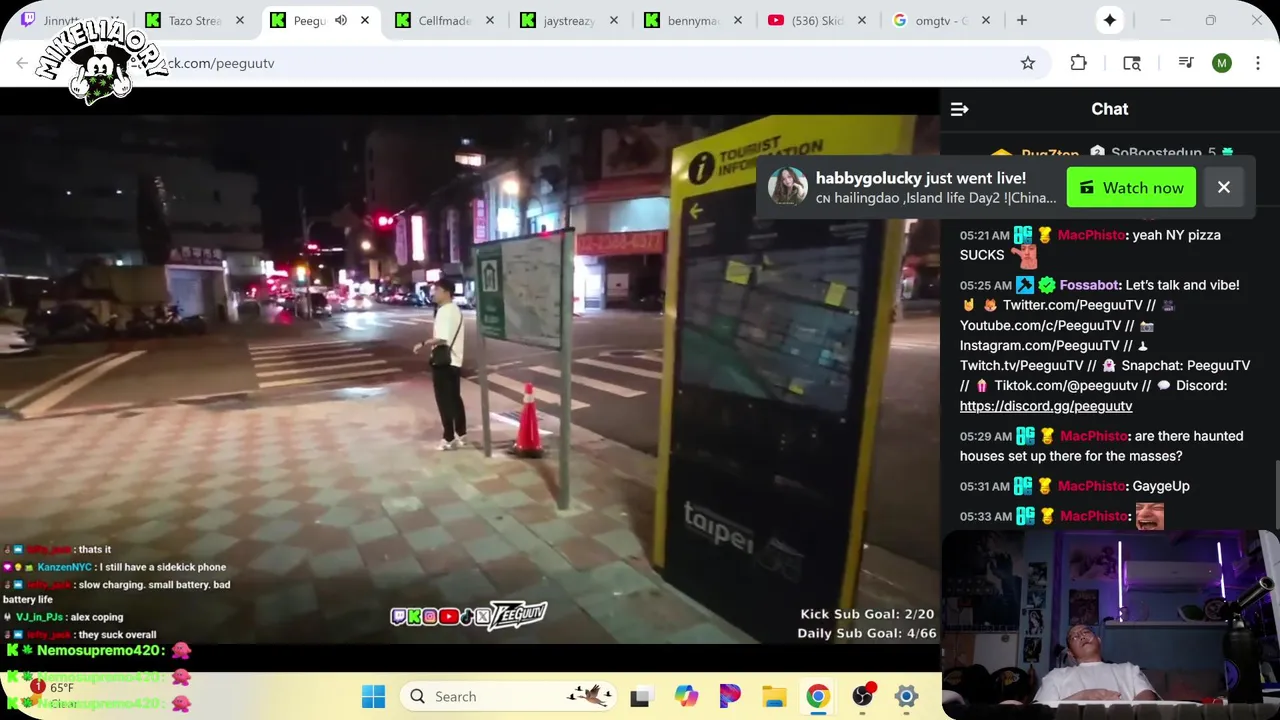Open the Chrome profile avatar M

pos(1221,63)
